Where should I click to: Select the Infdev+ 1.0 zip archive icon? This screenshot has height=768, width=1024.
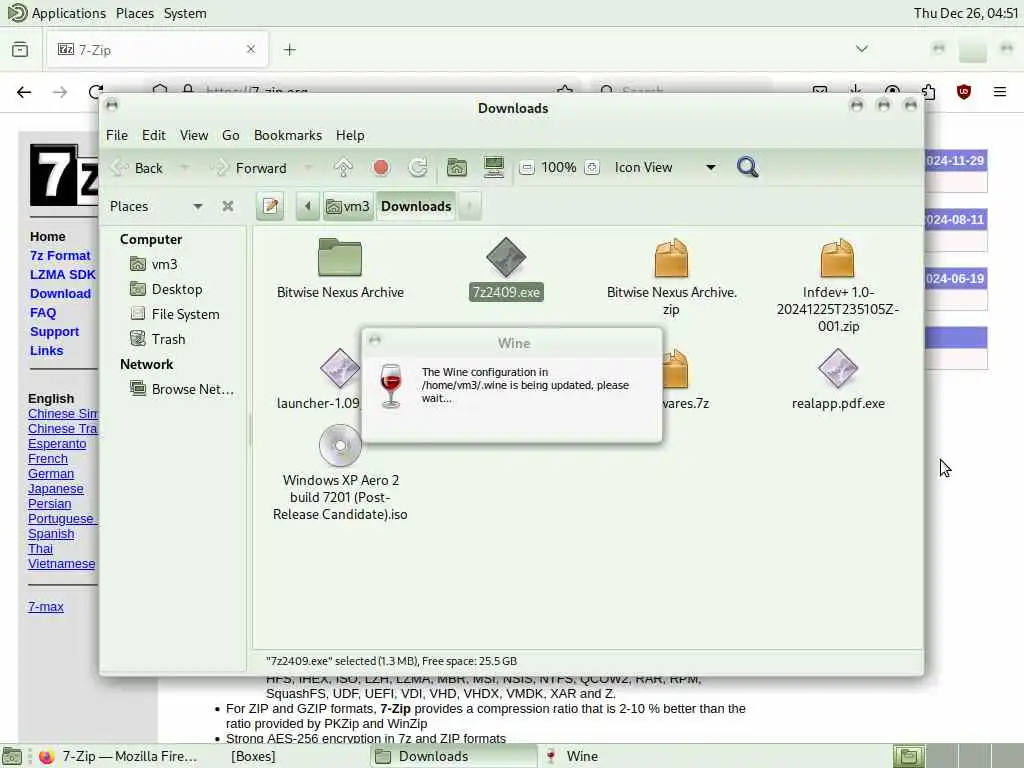click(837, 257)
